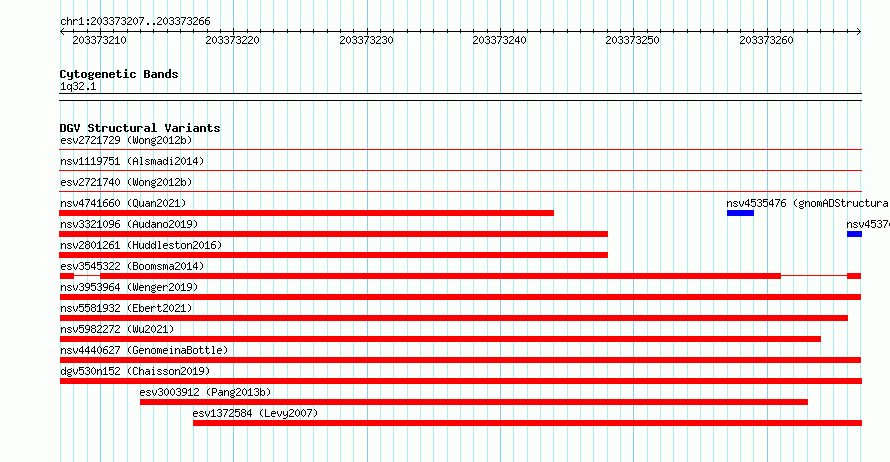Click red bar of nsv5581932 Ebert2021
The image size is (890, 462).
[x=454, y=318]
